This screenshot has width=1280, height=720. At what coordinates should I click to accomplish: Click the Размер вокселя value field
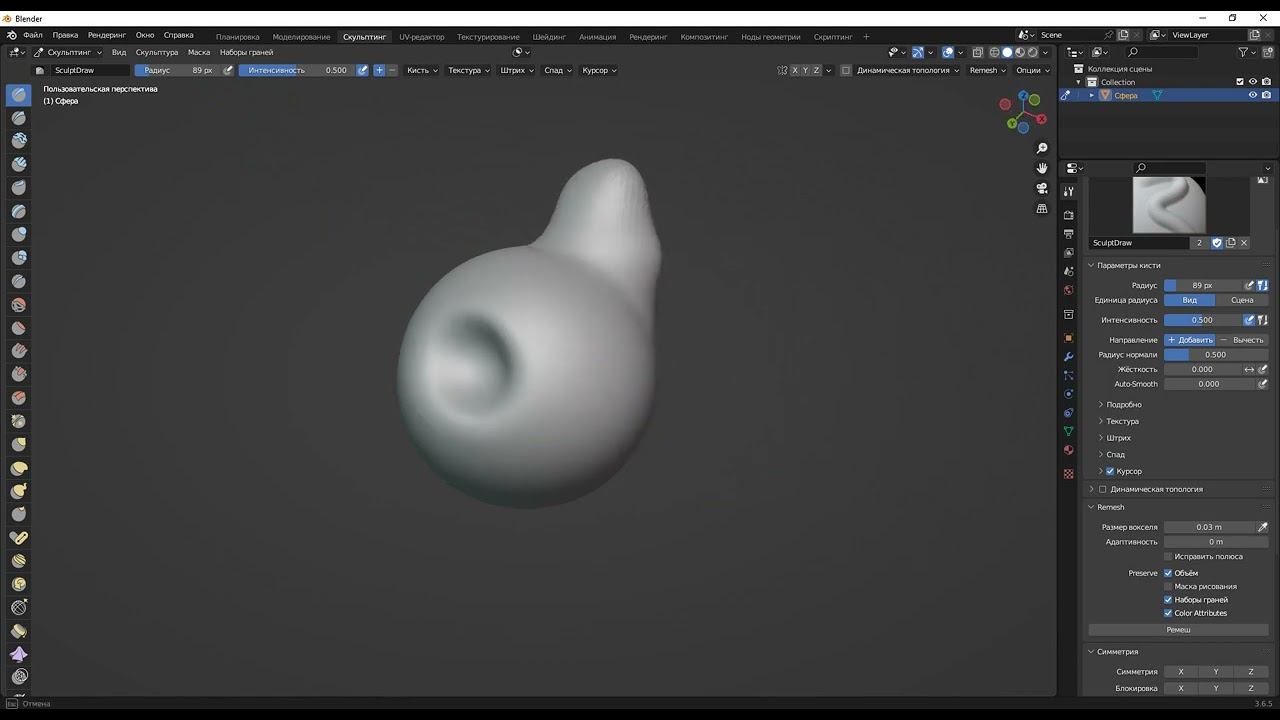pos(1209,527)
